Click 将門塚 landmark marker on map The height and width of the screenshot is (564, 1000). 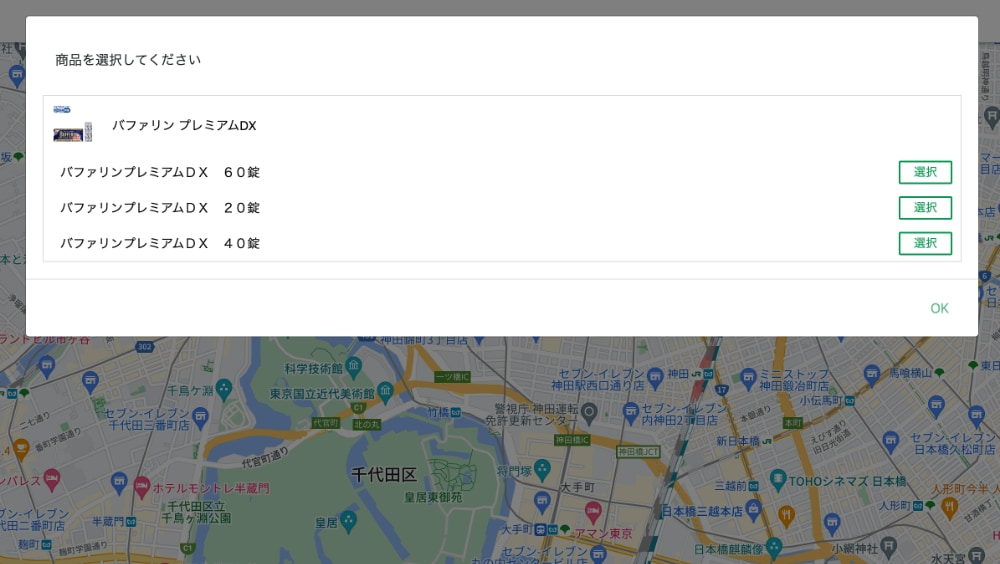tap(542, 470)
